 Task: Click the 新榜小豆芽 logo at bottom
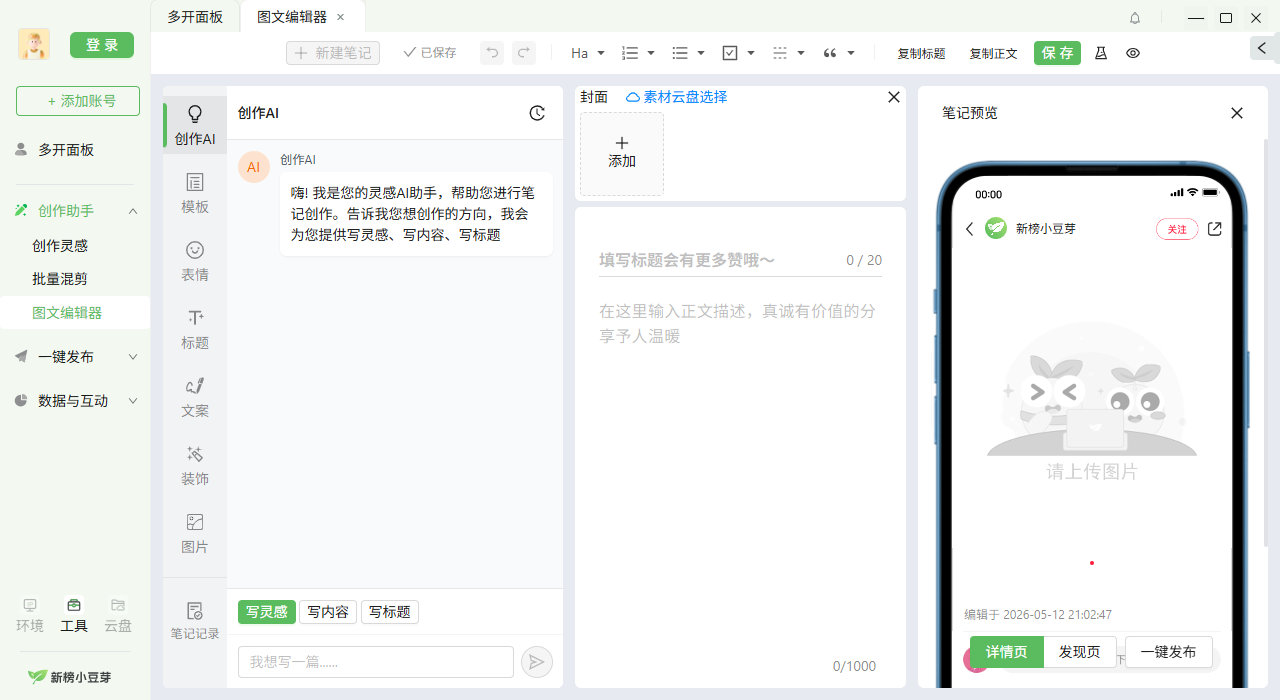tap(70, 677)
